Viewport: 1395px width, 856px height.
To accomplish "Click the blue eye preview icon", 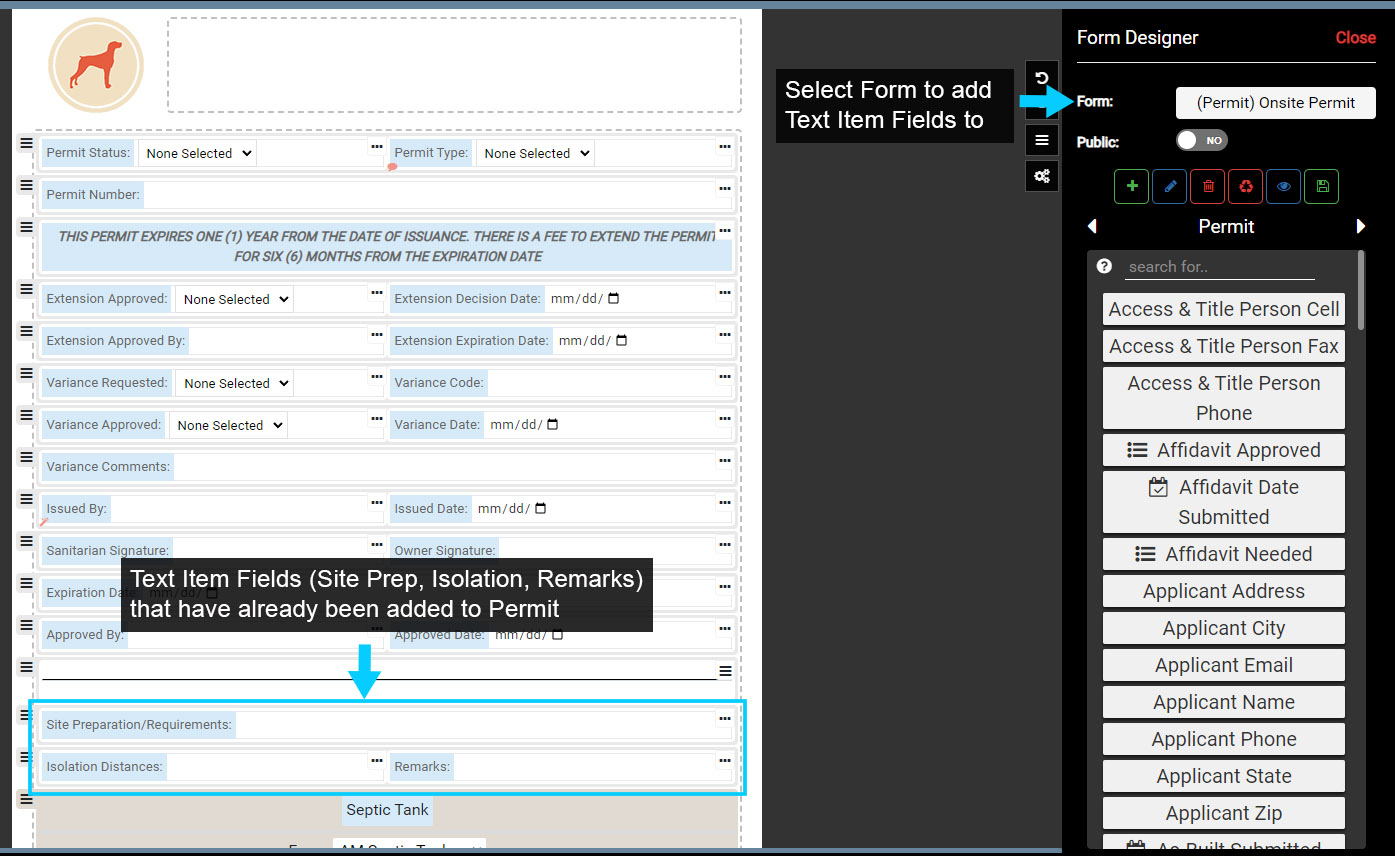I will point(1284,186).
